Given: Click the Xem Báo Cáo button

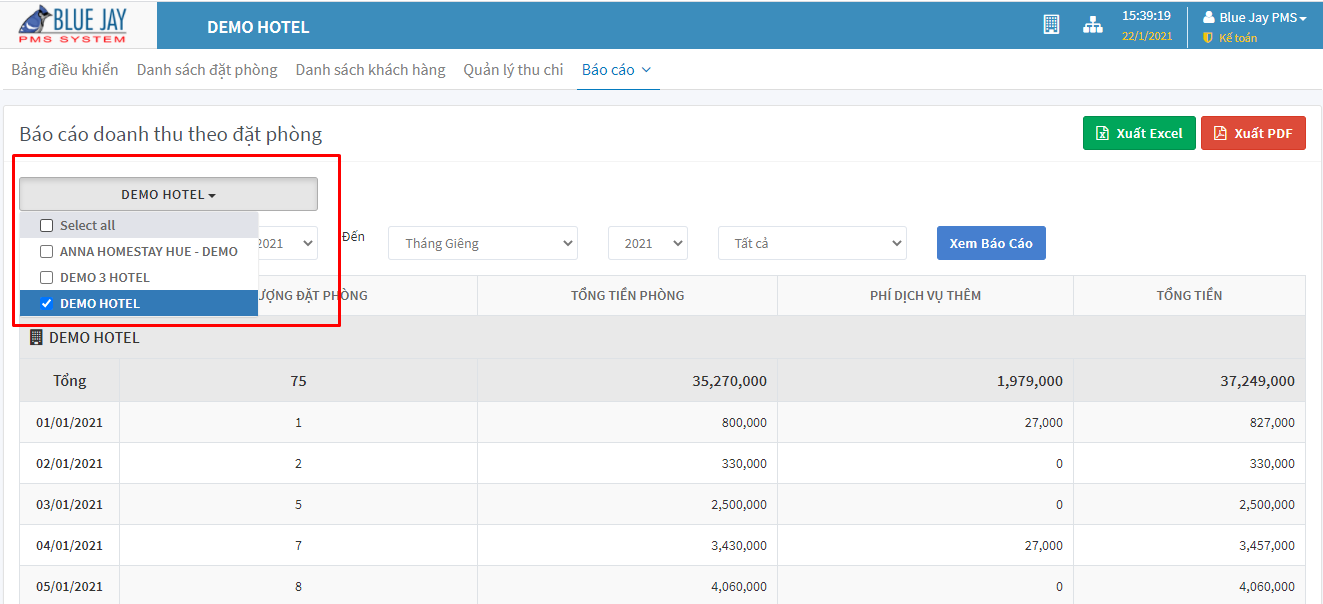Looking at the screenshot, I should [x=990, y=243].
